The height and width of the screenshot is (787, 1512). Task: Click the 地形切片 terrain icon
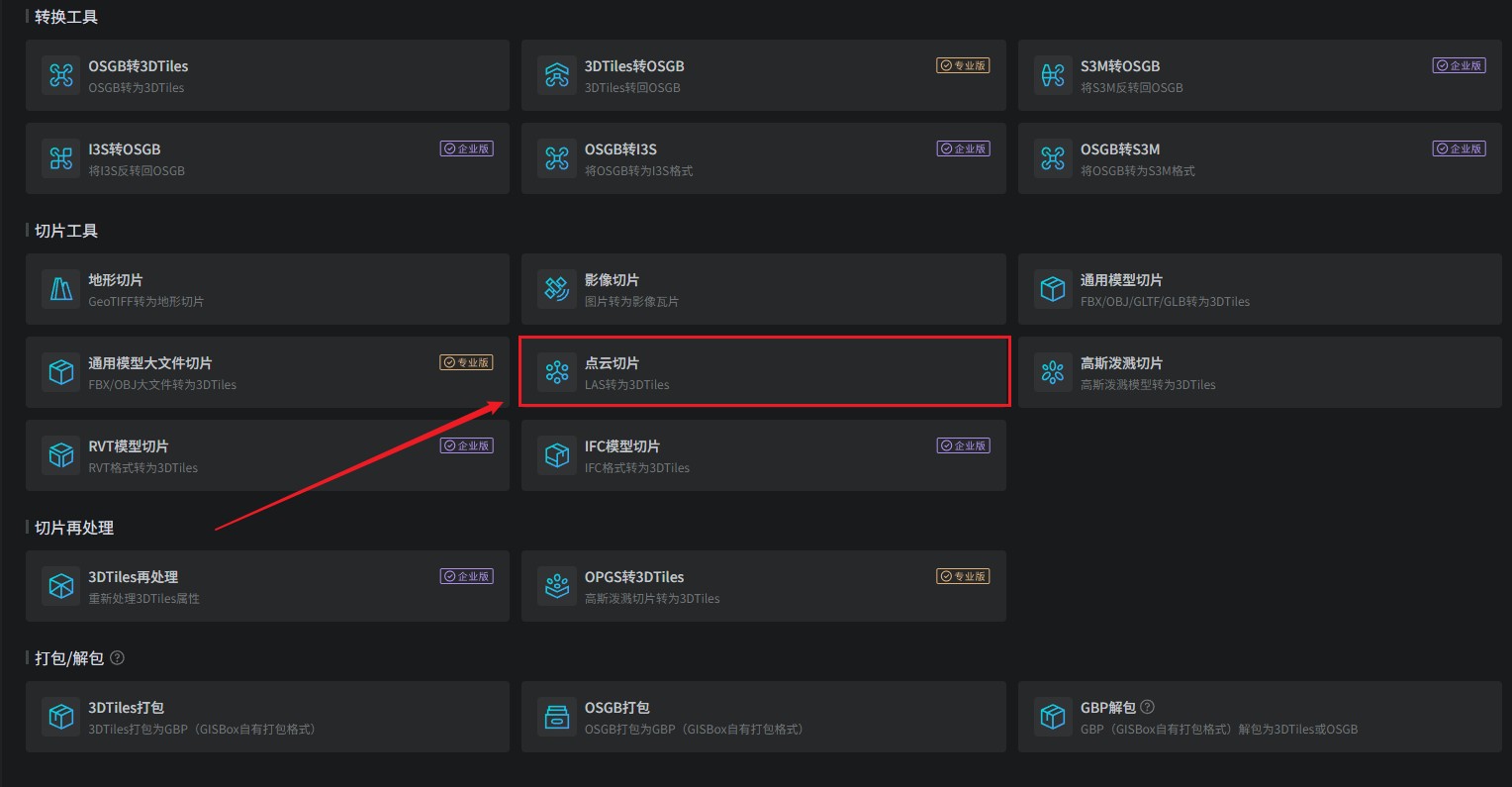[x=61, y=289]
